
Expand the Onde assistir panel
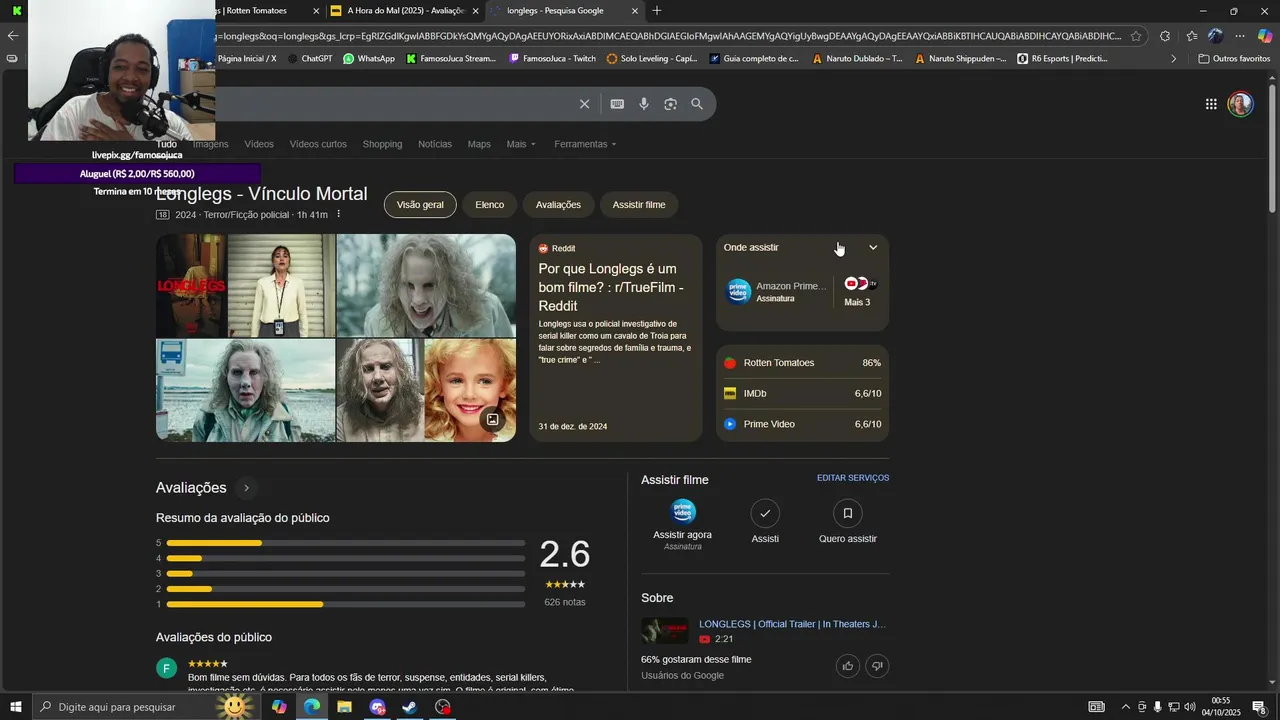click(873, 247)
